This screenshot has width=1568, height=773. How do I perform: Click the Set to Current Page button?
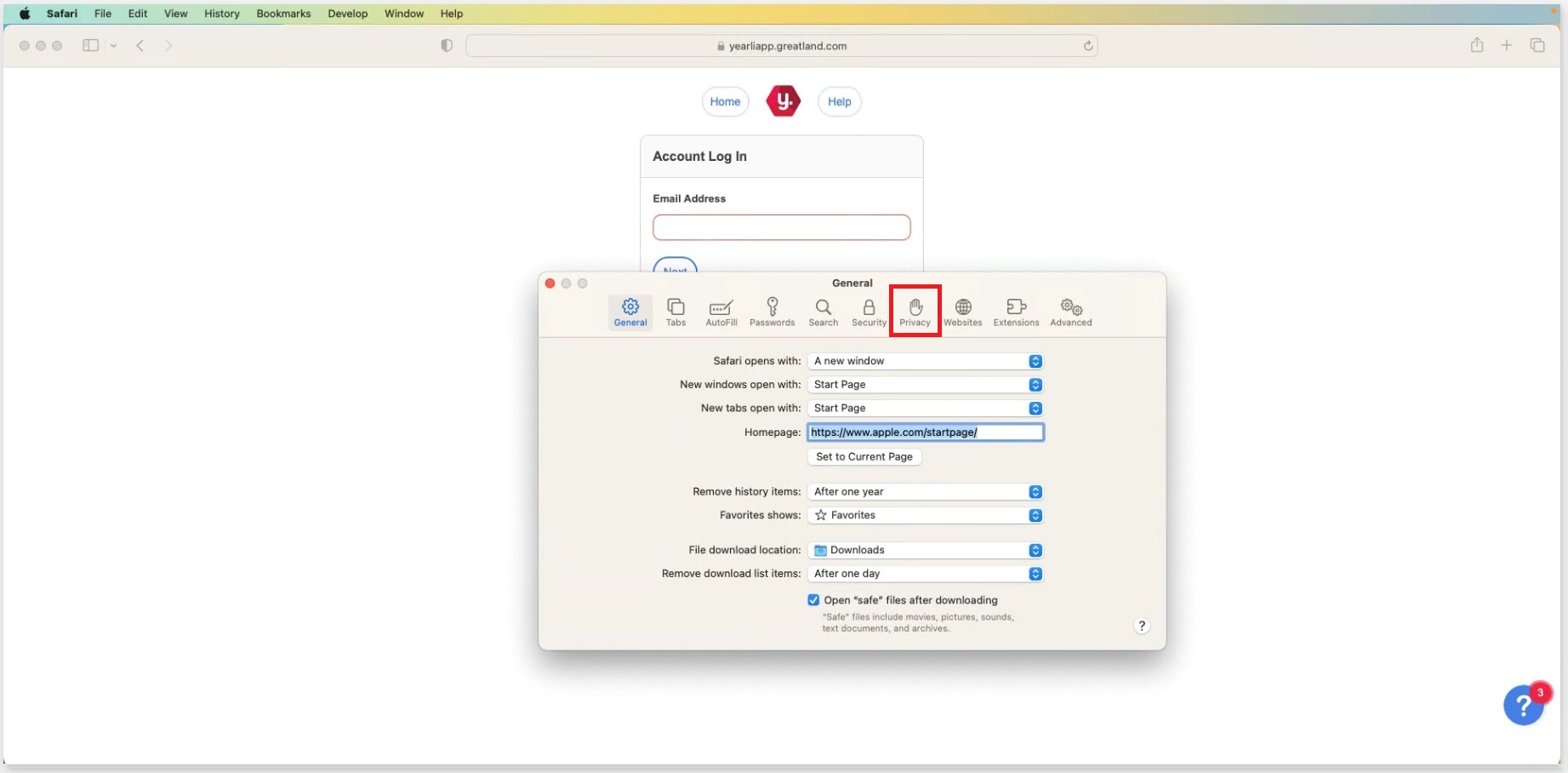click(864, 456)
